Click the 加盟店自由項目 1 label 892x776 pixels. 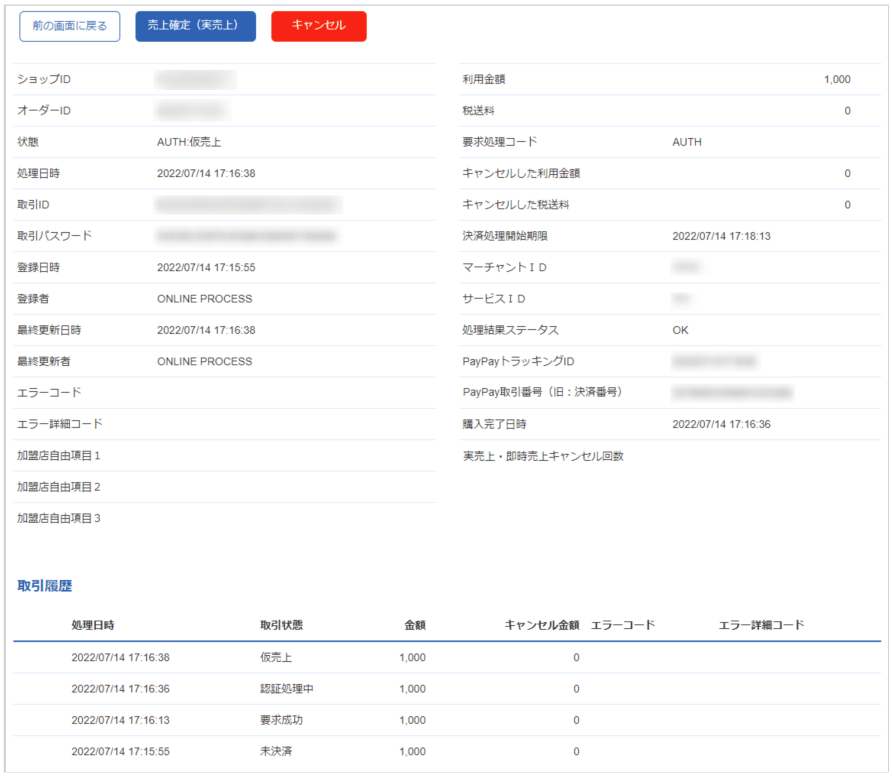59,456
